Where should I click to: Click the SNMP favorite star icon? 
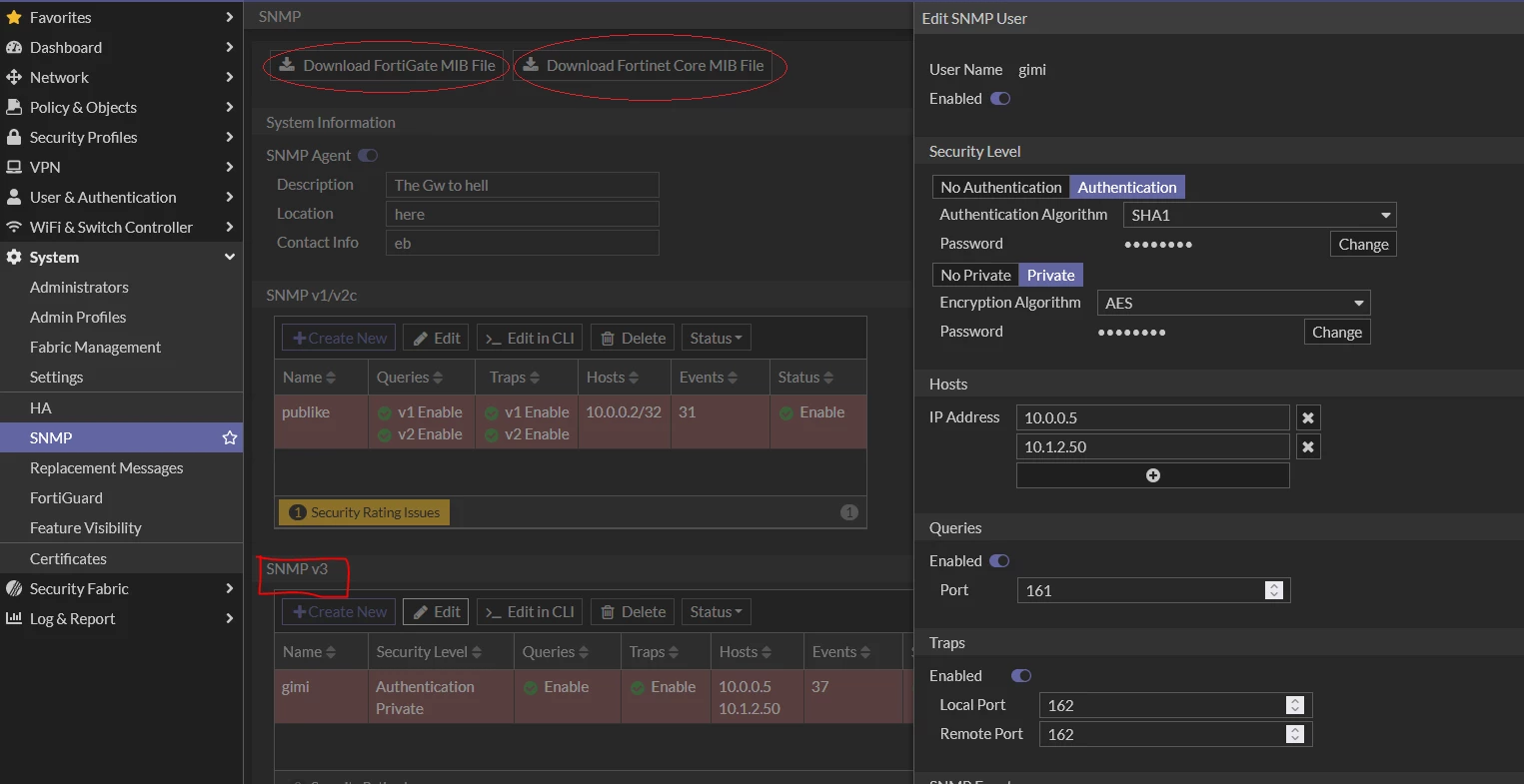[230, 437]
